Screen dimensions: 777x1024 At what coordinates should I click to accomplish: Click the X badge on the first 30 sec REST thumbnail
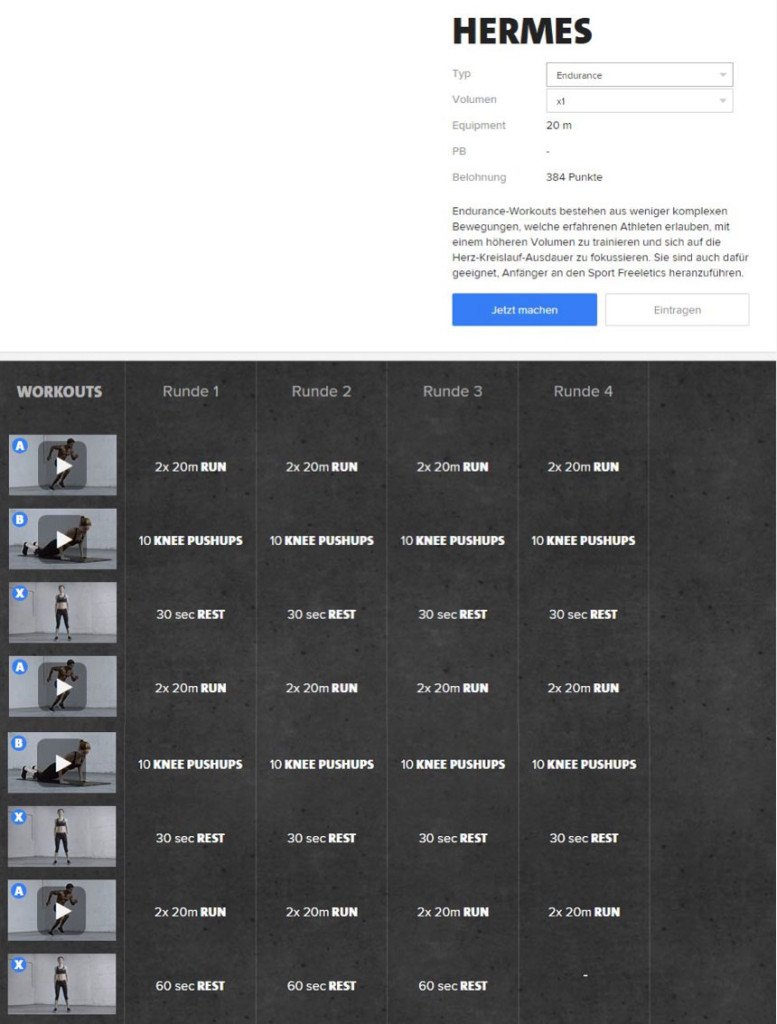point(20,594)
